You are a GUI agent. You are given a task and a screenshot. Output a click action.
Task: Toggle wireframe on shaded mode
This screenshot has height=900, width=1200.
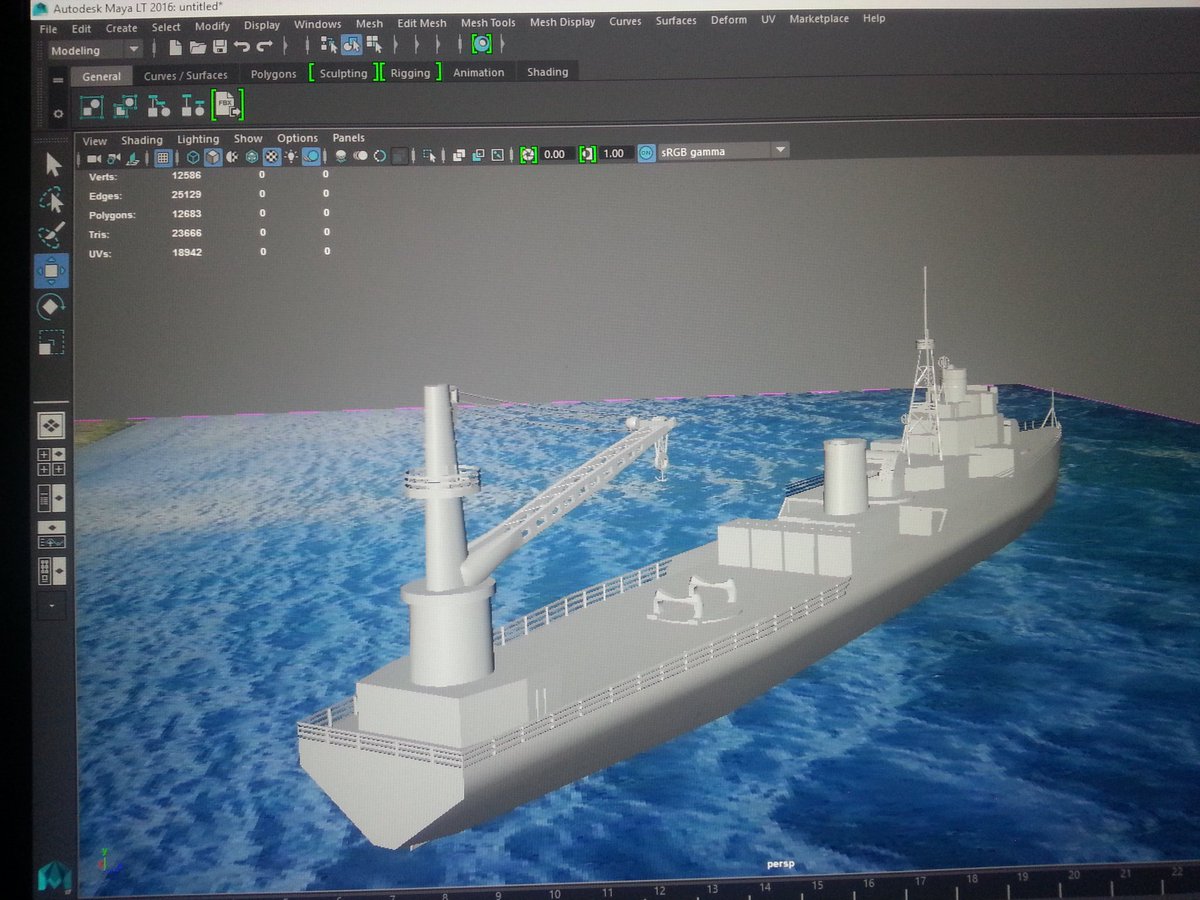tap(251, 157)
